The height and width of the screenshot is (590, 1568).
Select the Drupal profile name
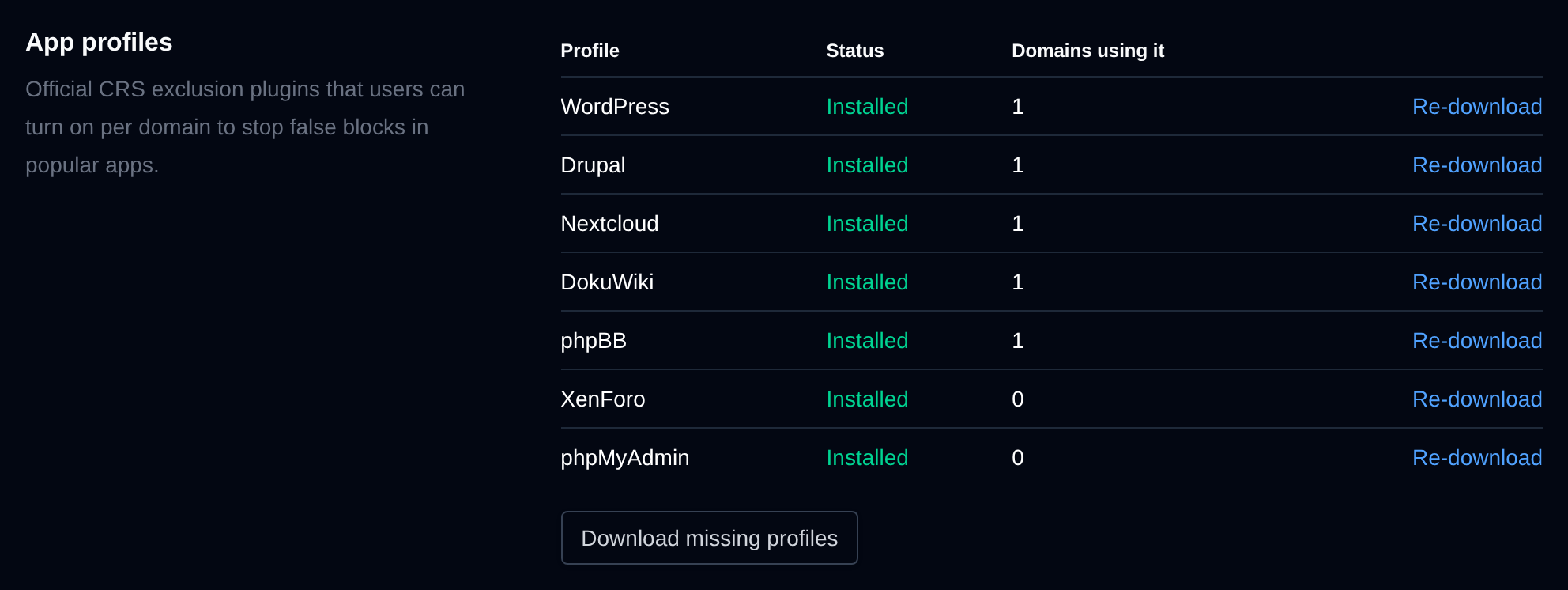[x=593, y=165]
